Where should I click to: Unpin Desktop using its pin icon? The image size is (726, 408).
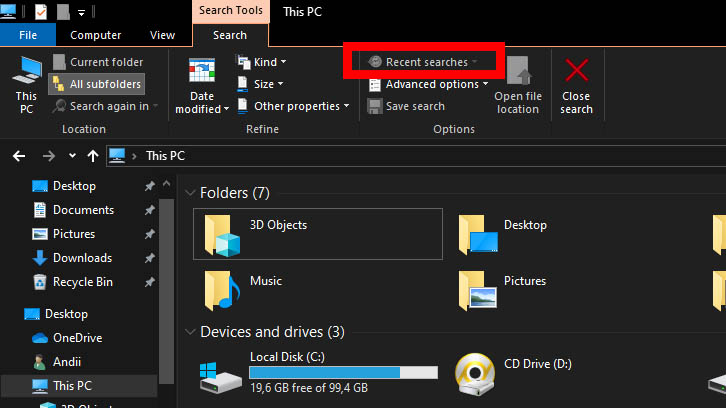click(x=149, y=186)
